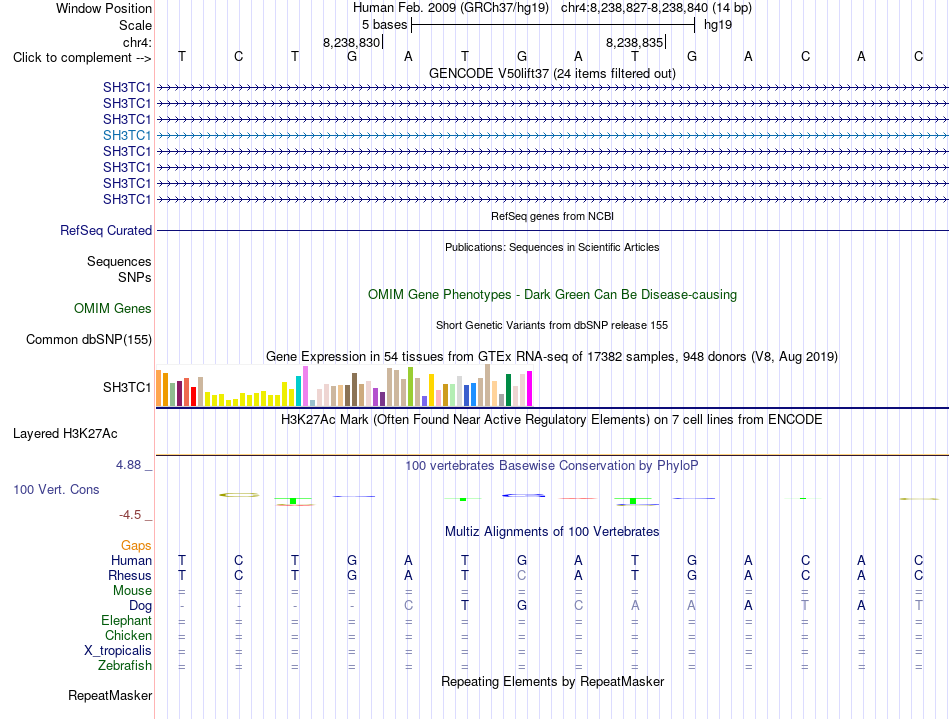
Task: Open GTEx Gene Expression 54 tissues title
Action: point(552,356)
